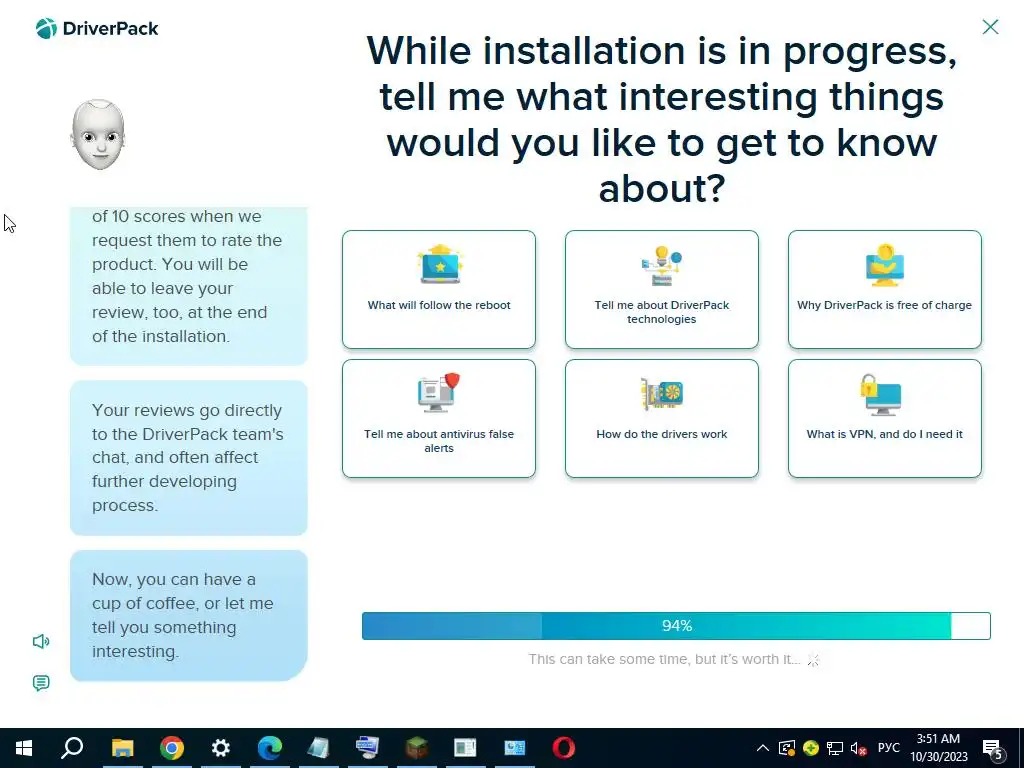
Task: Open network status tray icon
Action: tap(835, 748)
